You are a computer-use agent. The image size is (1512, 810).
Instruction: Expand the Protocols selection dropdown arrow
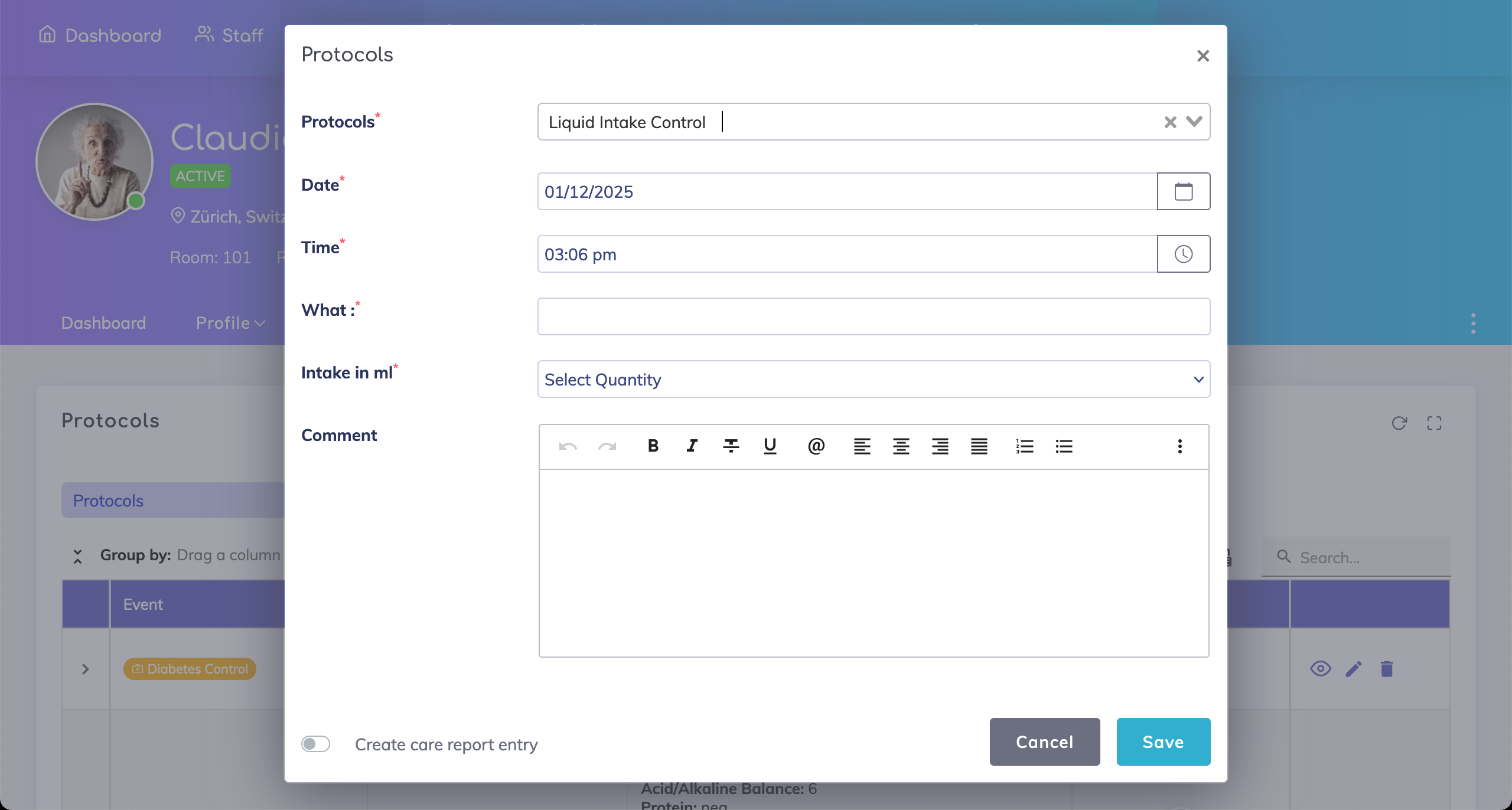[x=1194, y=122]
